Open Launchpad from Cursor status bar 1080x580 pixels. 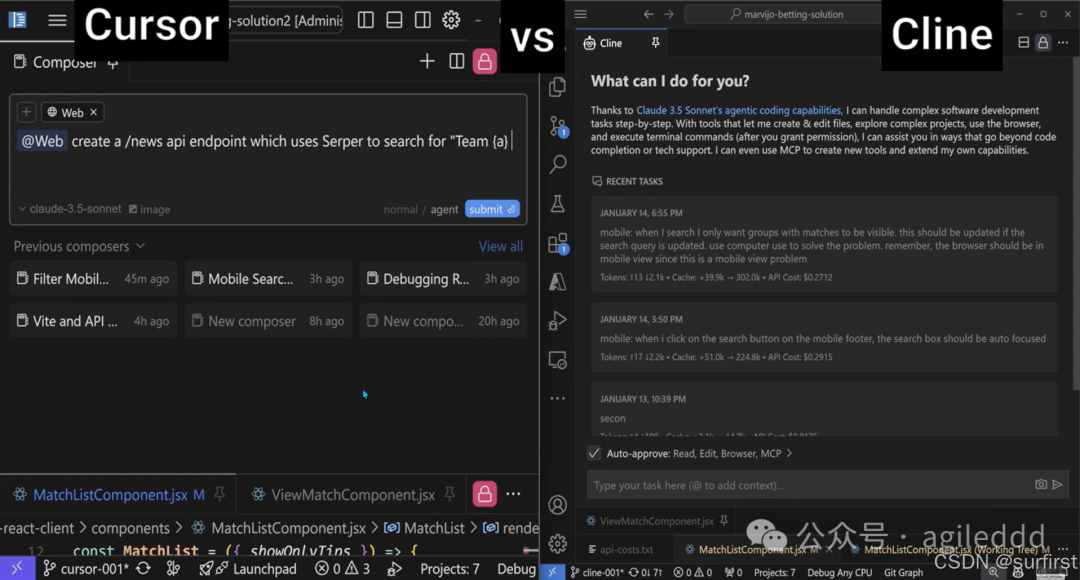click(x=248, y=569)
